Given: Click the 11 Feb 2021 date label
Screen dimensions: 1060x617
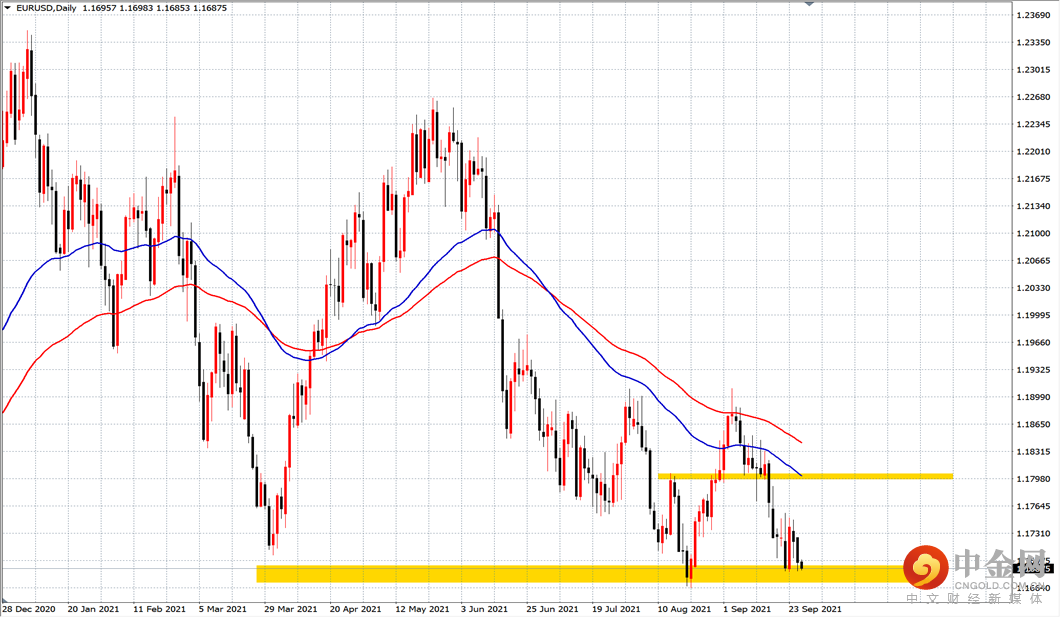Looking at the screenshot, I should 160,609.
